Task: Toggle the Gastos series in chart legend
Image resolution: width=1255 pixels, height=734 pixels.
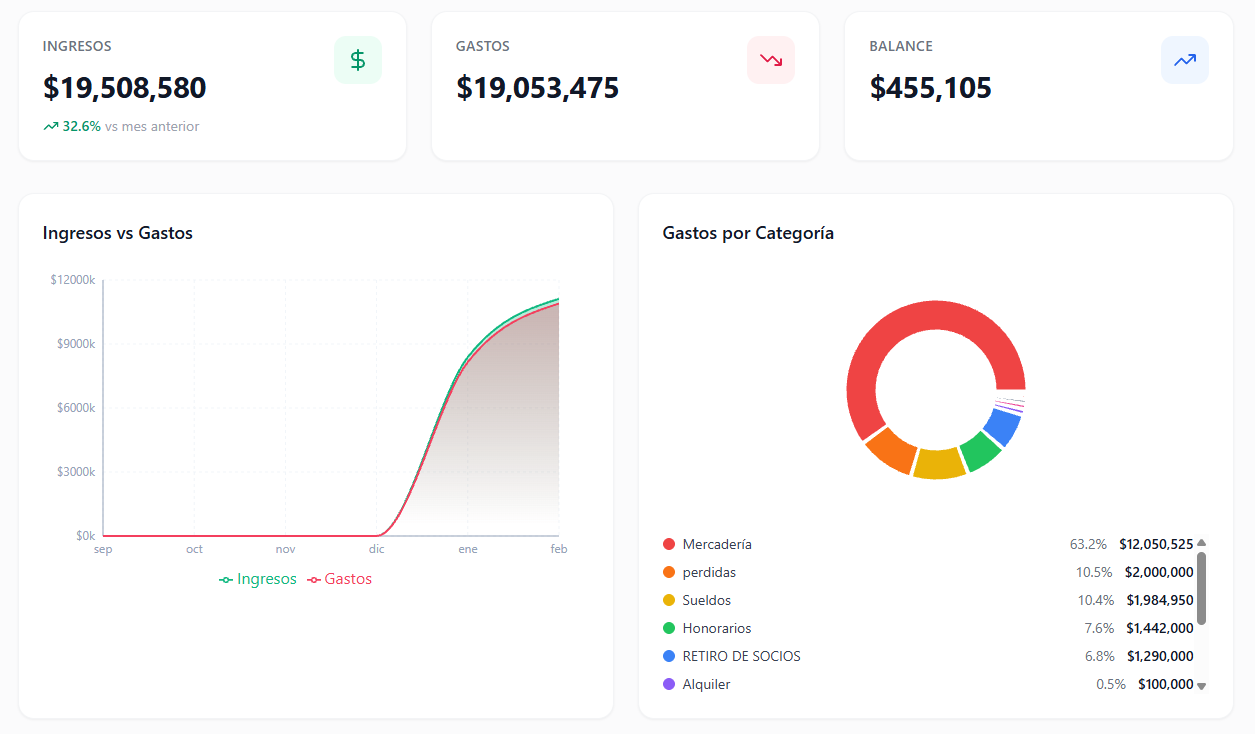Action: click(339, 579)
